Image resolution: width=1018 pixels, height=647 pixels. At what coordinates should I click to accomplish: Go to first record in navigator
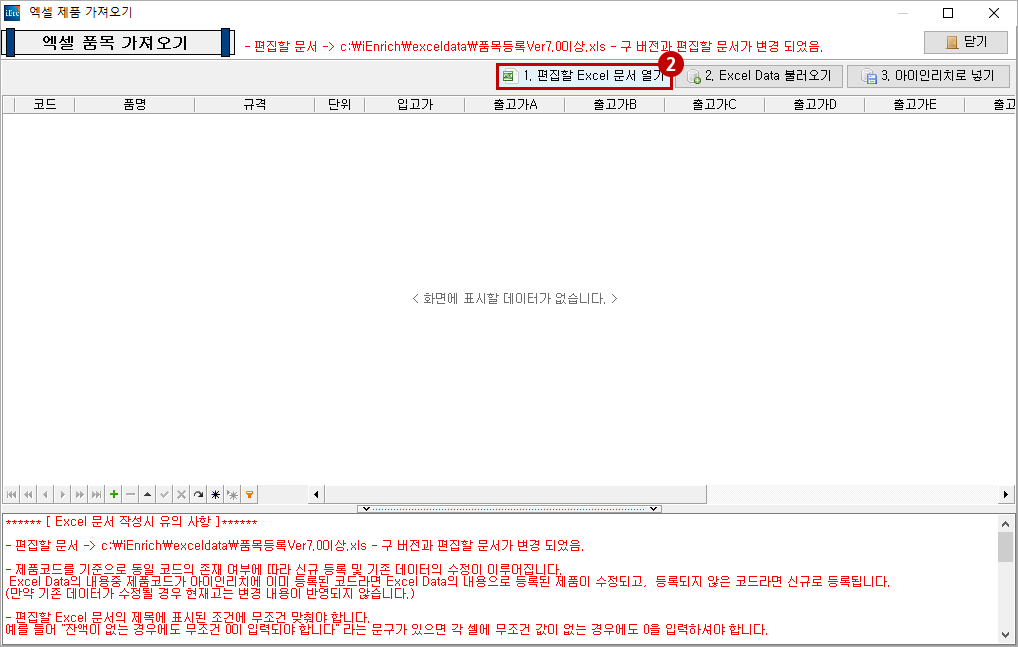[x=12, y=494]
